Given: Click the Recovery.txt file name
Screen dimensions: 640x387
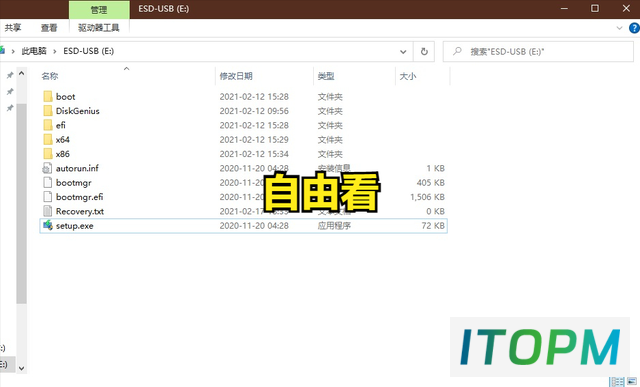Looking at the screenshot, I should coord(80,211).
